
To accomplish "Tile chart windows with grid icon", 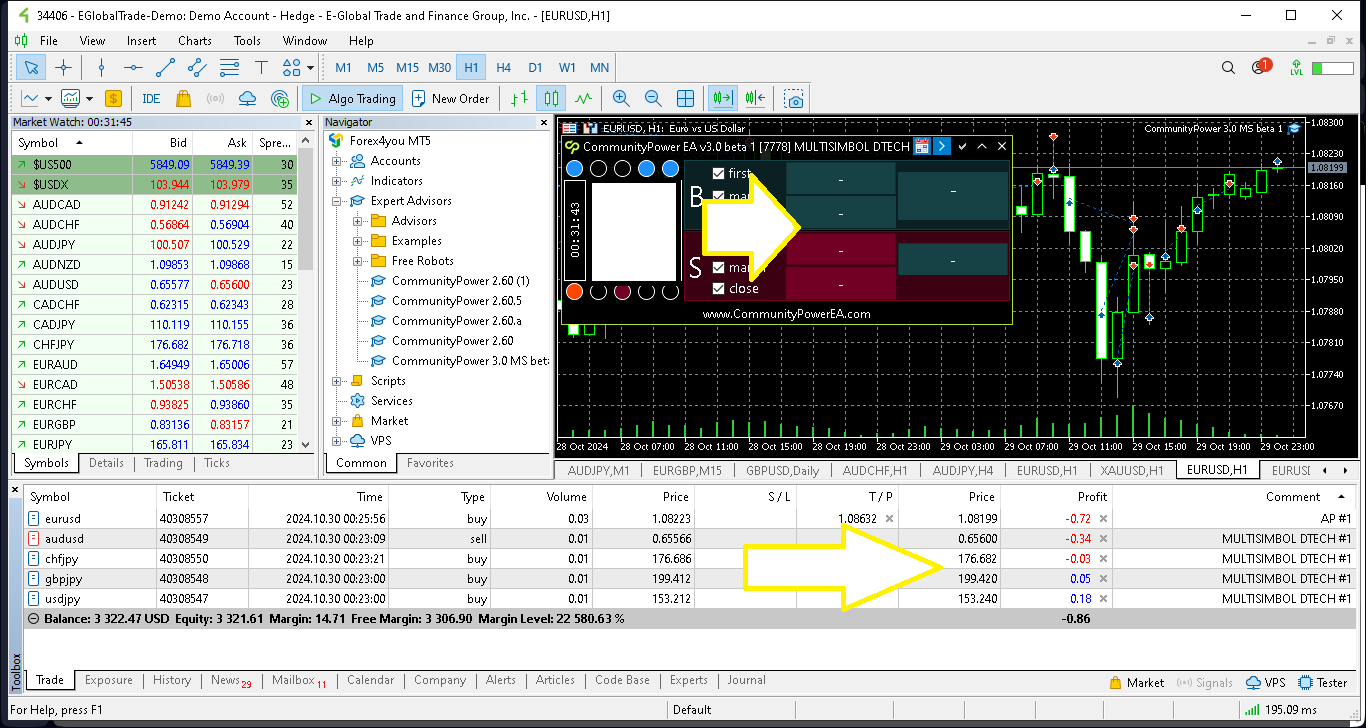I will (x=686, y=99).
